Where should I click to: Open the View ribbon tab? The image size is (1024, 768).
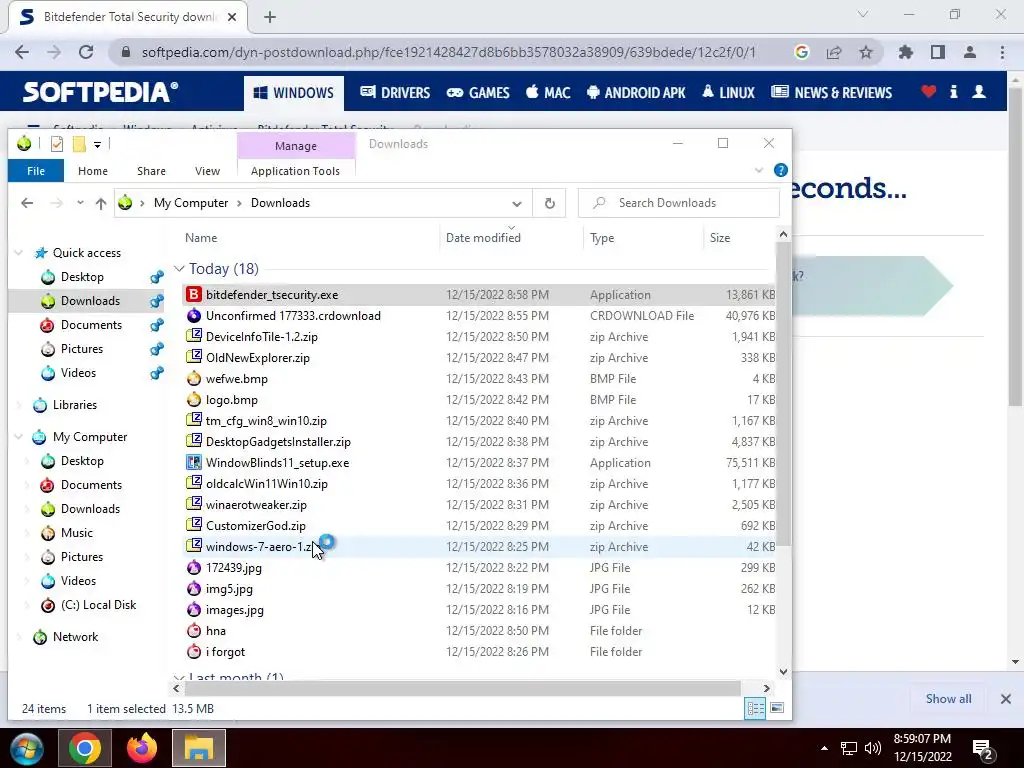[207, 170]
